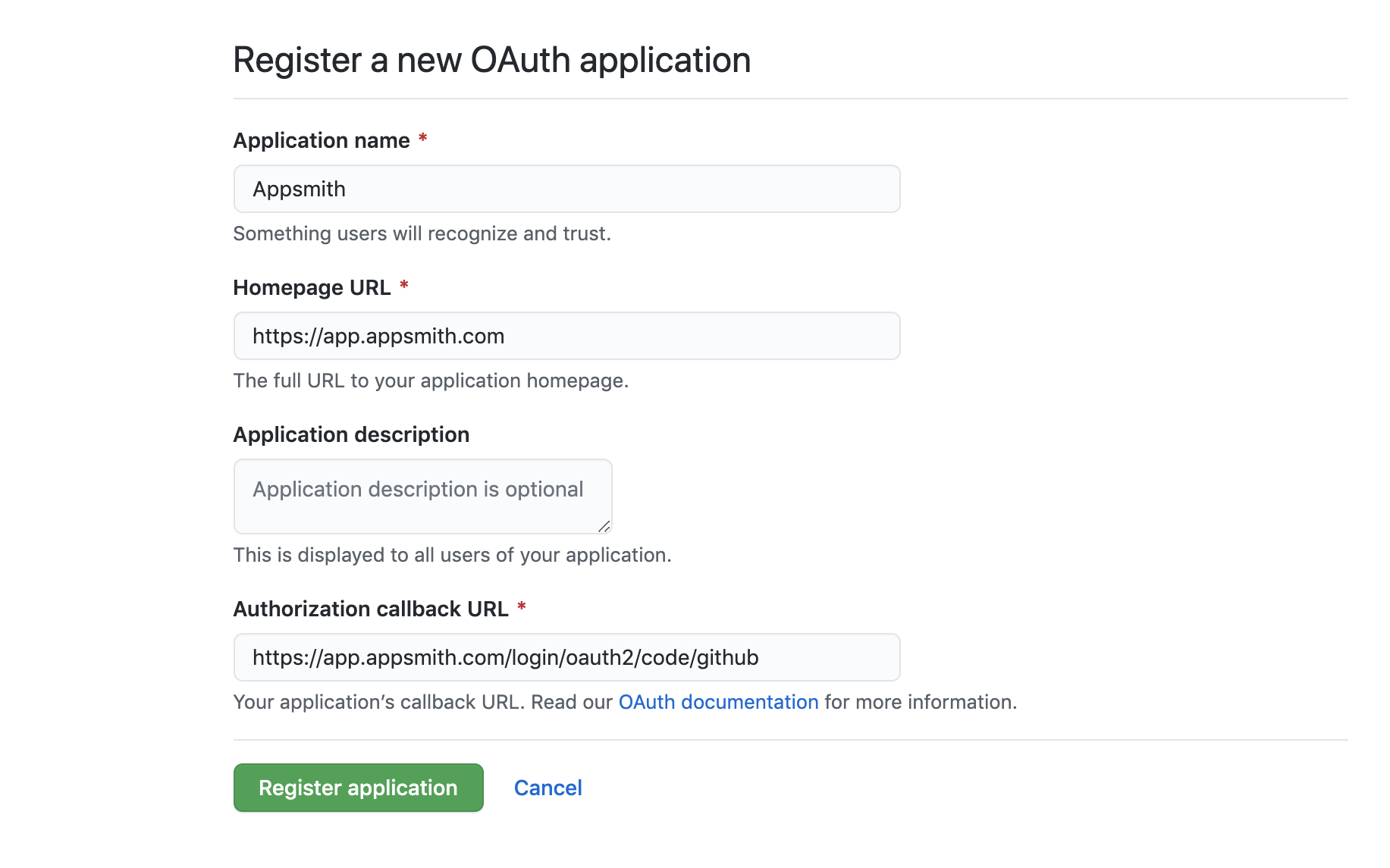Click the Application description label
1390x868 pixels.
pos(351,434)
